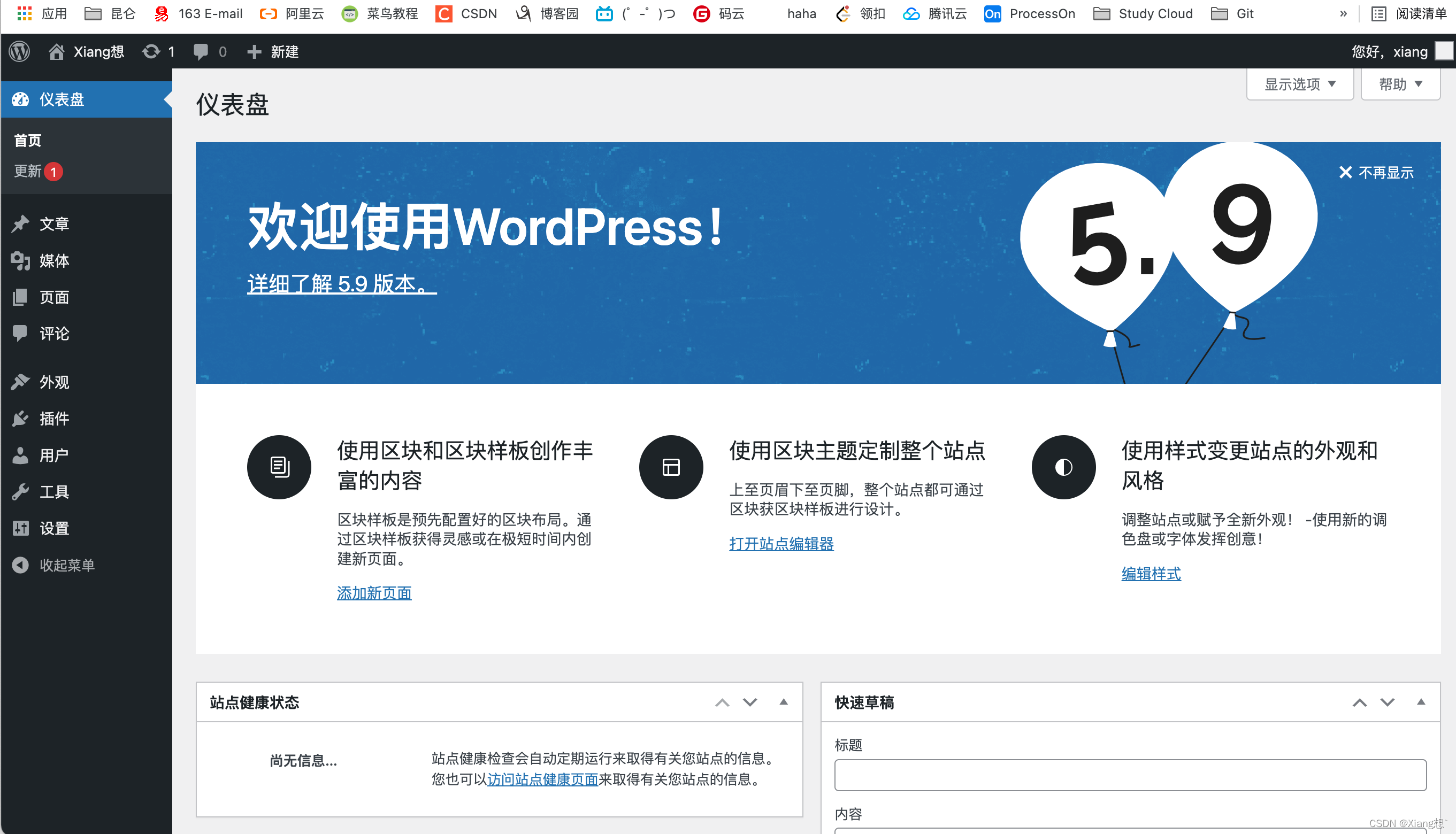Click the 媒体 media icon
Image resolution: width=1456 pixels, height=834 pixels.
(x=20, y=260)
